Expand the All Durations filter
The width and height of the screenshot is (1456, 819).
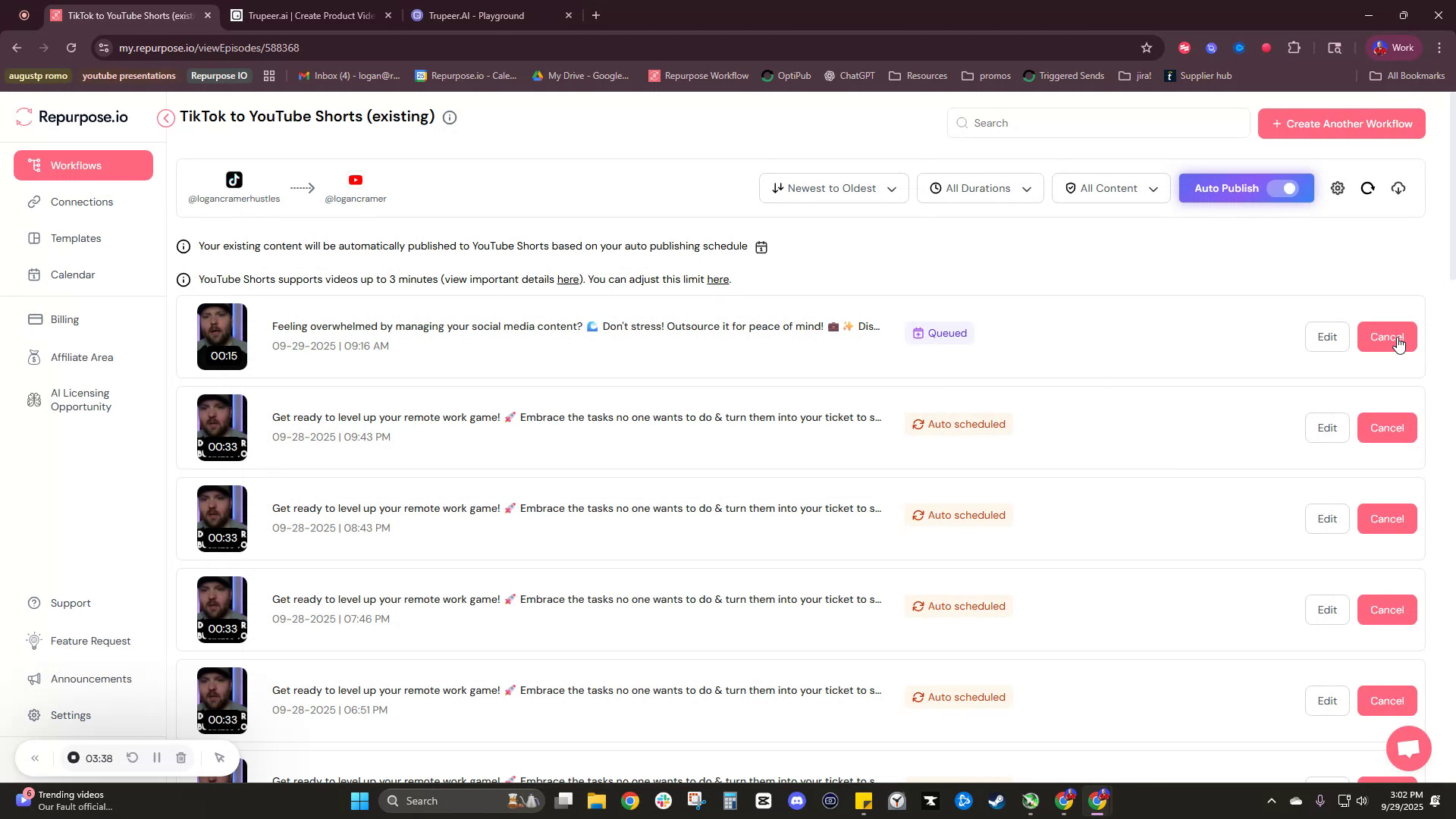point(979,187)
